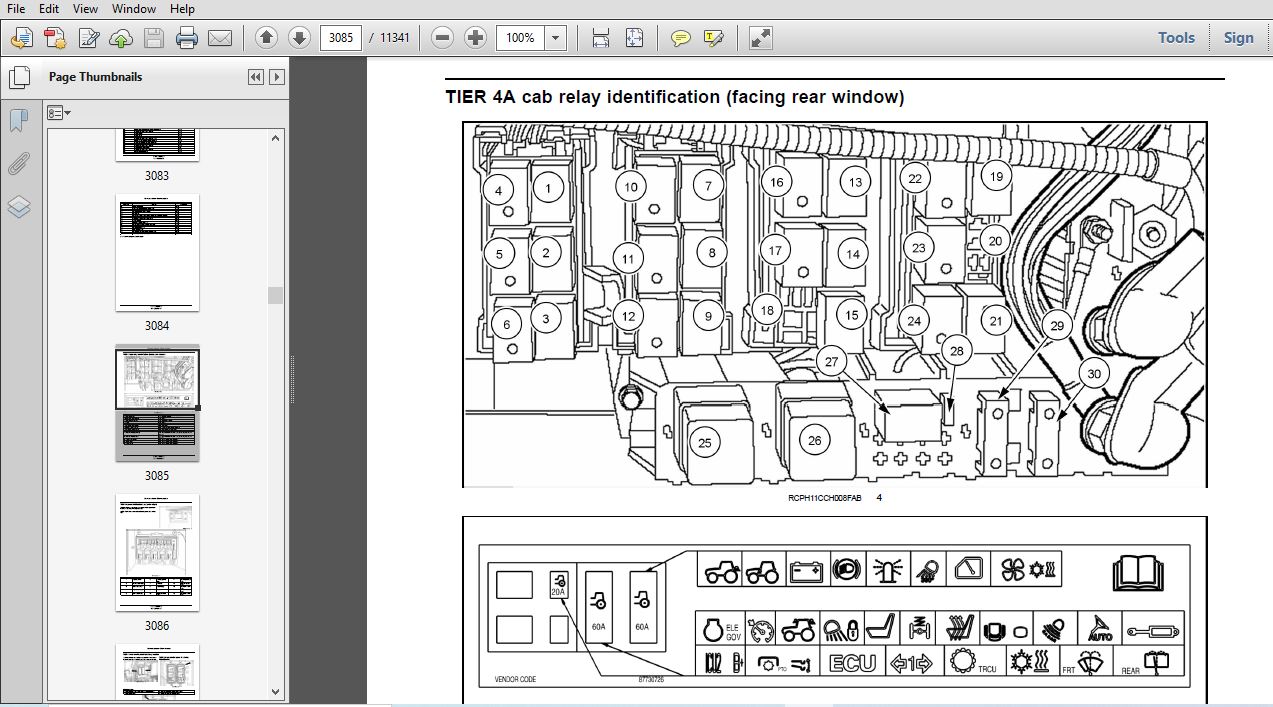
Task: Toggle Read mode full view icon
Action: (x=760, y=38)
